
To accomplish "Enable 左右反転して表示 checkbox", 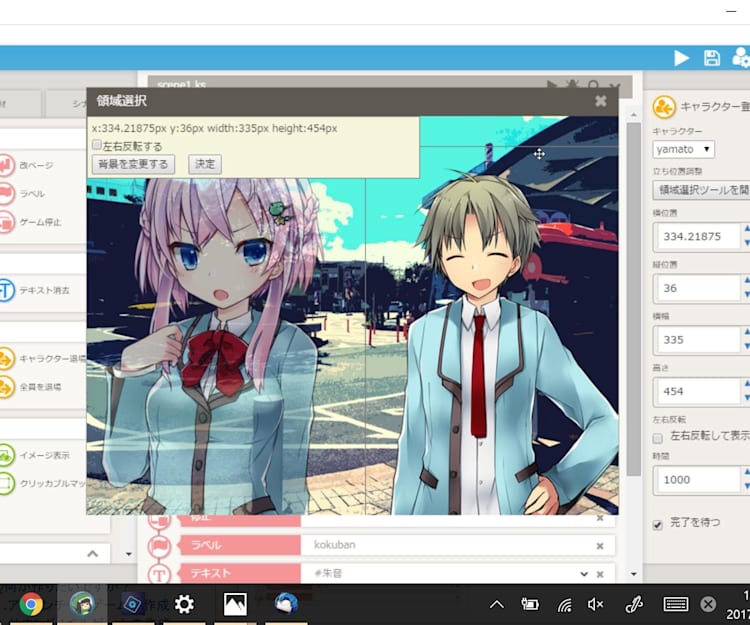I will pos(658,438).
